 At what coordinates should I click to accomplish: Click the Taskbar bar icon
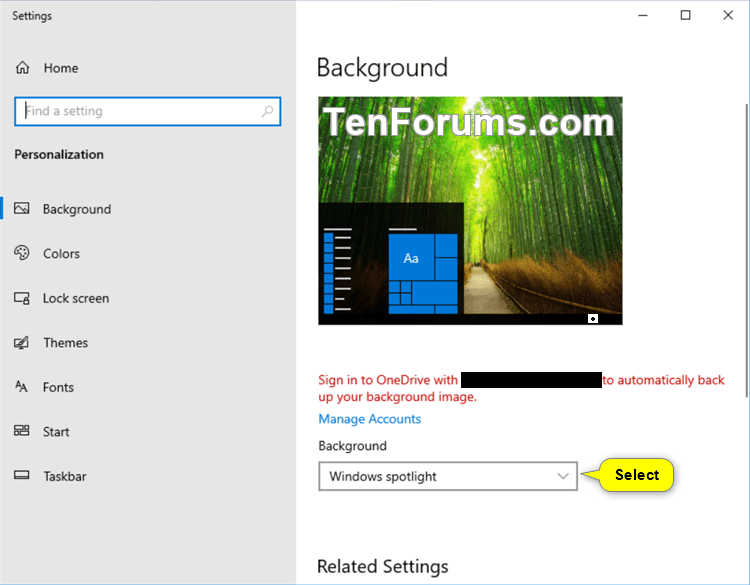(22, 475)
